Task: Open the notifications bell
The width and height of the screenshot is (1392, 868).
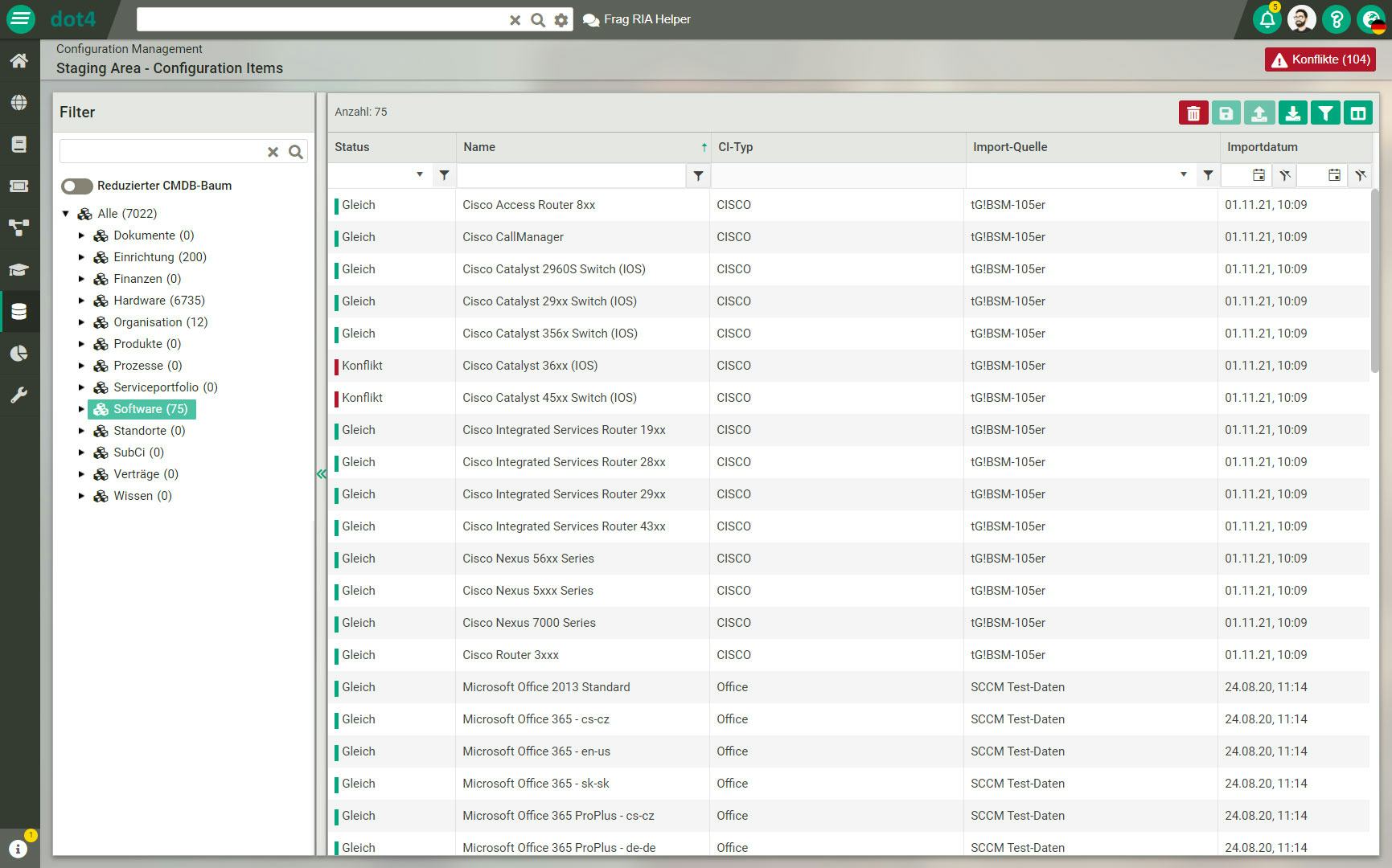Action: (x=1267, y=19)
